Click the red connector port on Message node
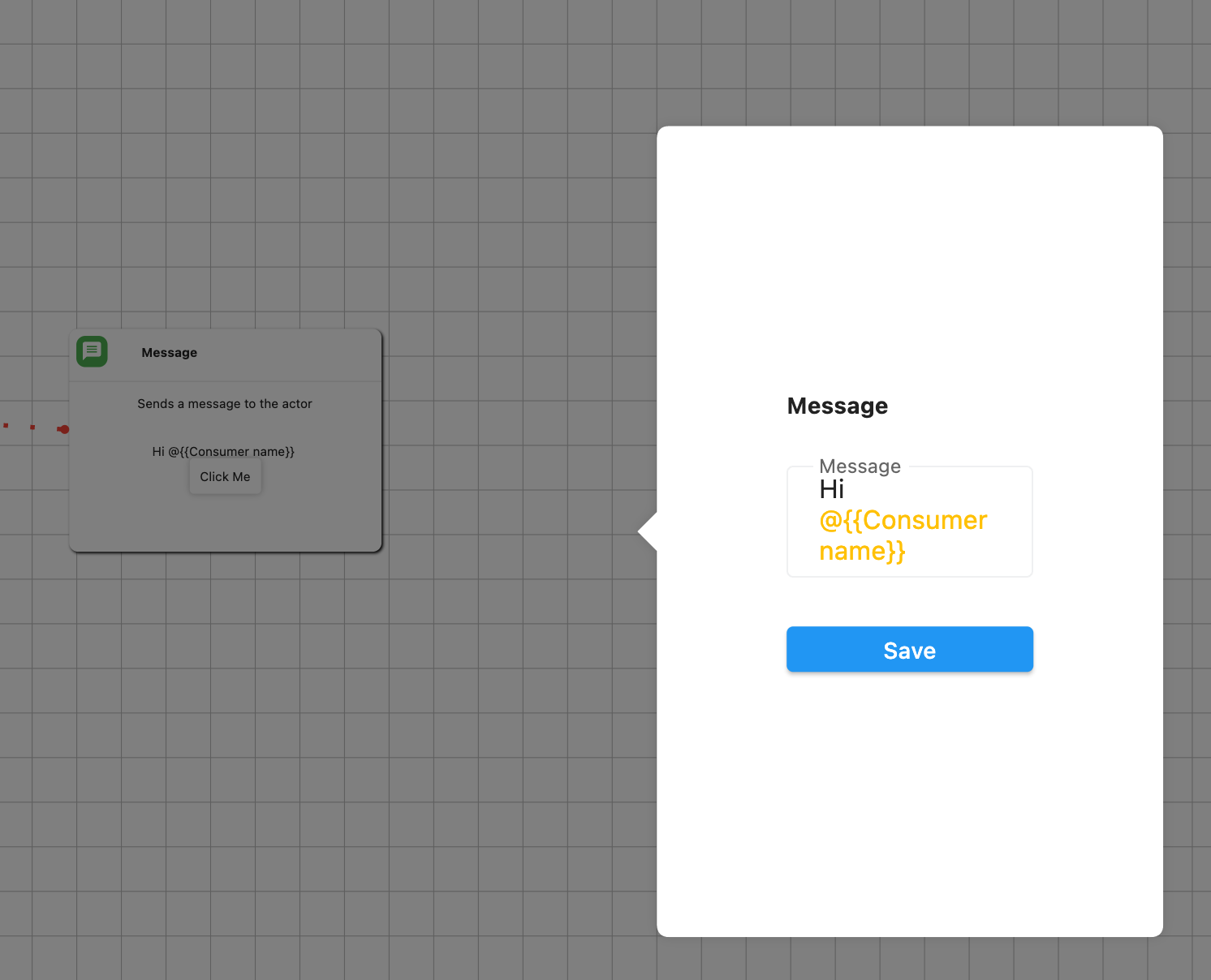The width and height of the screenshot is (1211, 980). coord(63,429)
